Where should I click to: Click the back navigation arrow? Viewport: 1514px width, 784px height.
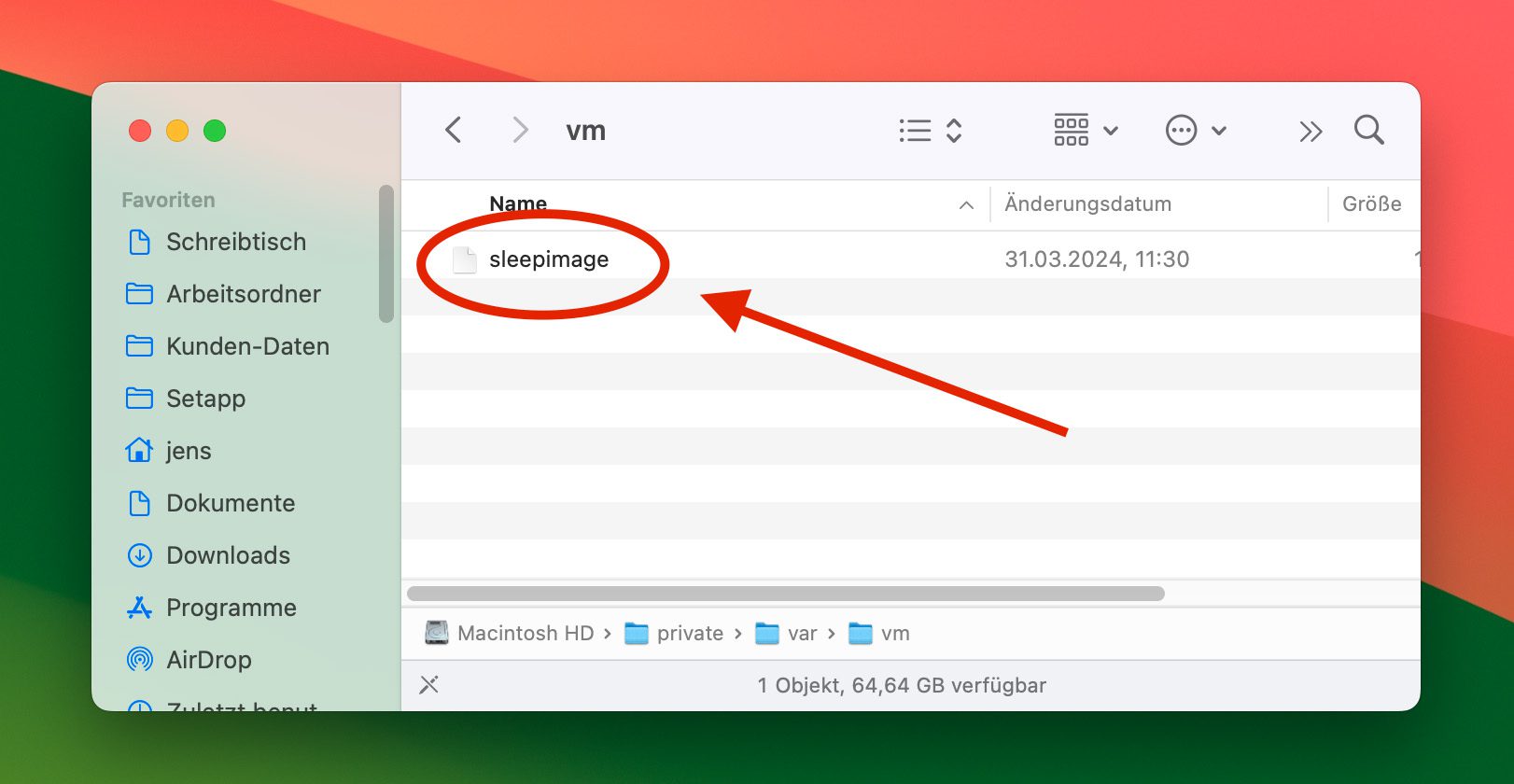tap(454, 130)
